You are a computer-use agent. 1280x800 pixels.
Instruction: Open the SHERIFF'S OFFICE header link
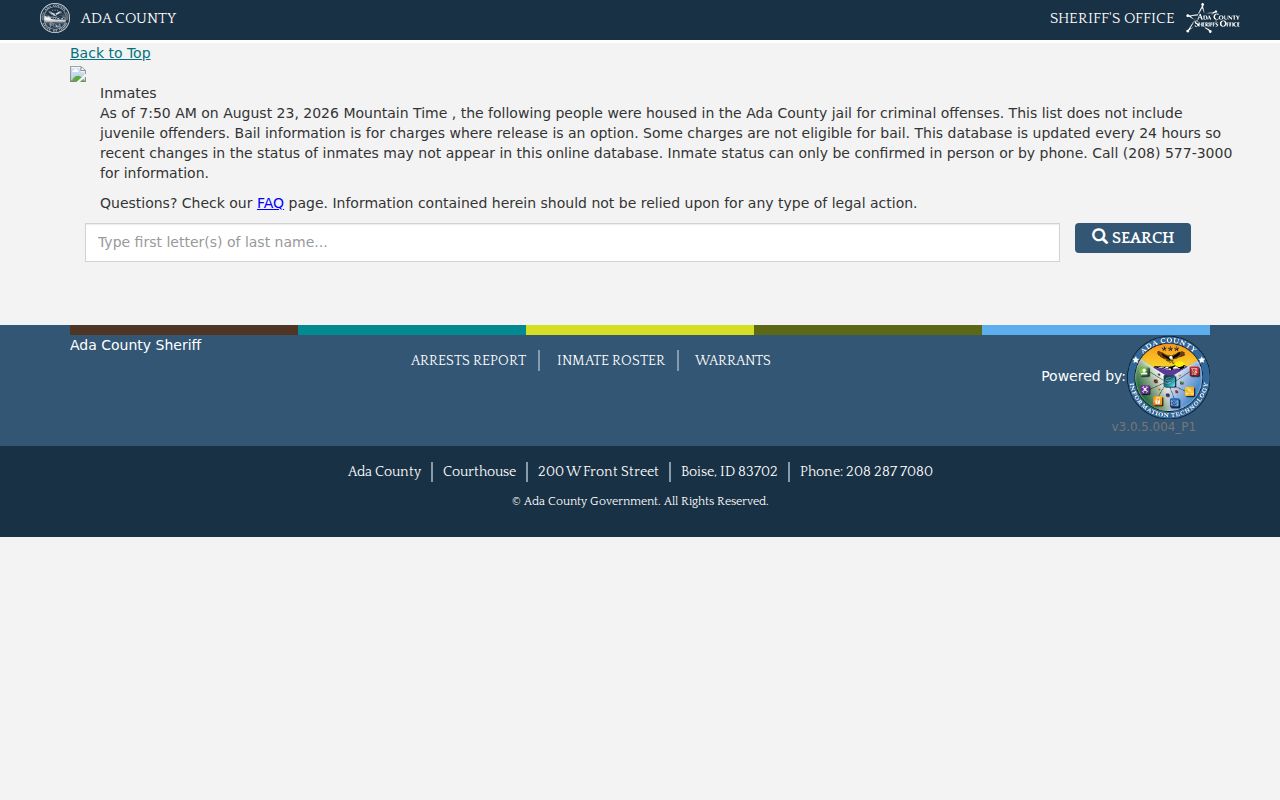(1112, 18)
